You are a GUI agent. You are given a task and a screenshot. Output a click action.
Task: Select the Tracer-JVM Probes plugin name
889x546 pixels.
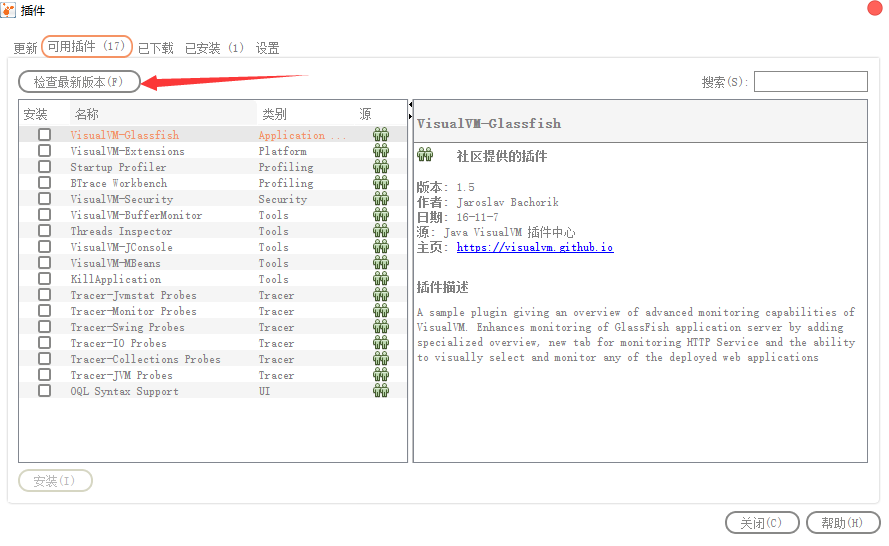pos(121,375)
